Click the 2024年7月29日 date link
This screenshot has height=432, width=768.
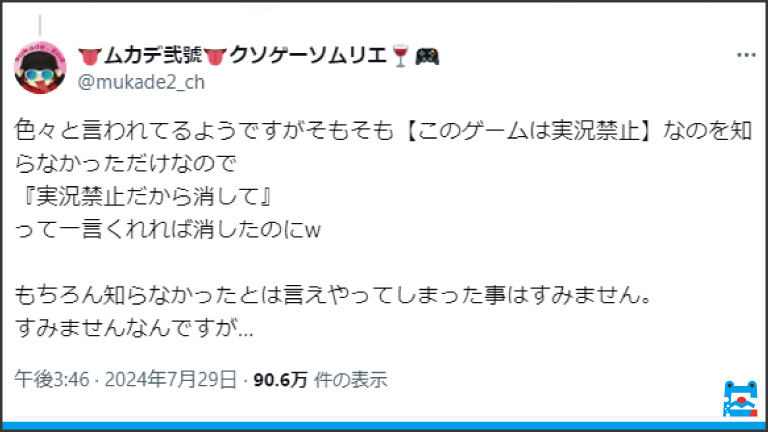170,380
